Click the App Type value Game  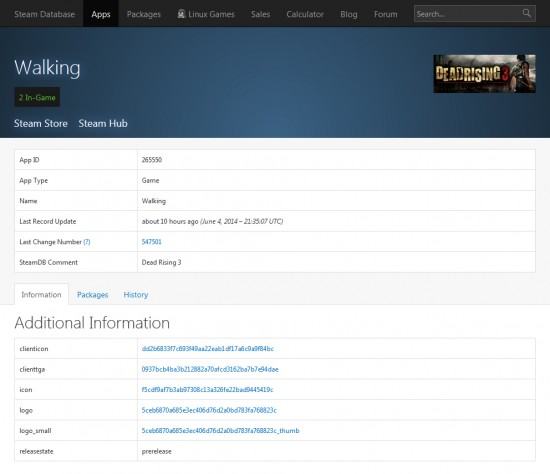coord(150,180)
